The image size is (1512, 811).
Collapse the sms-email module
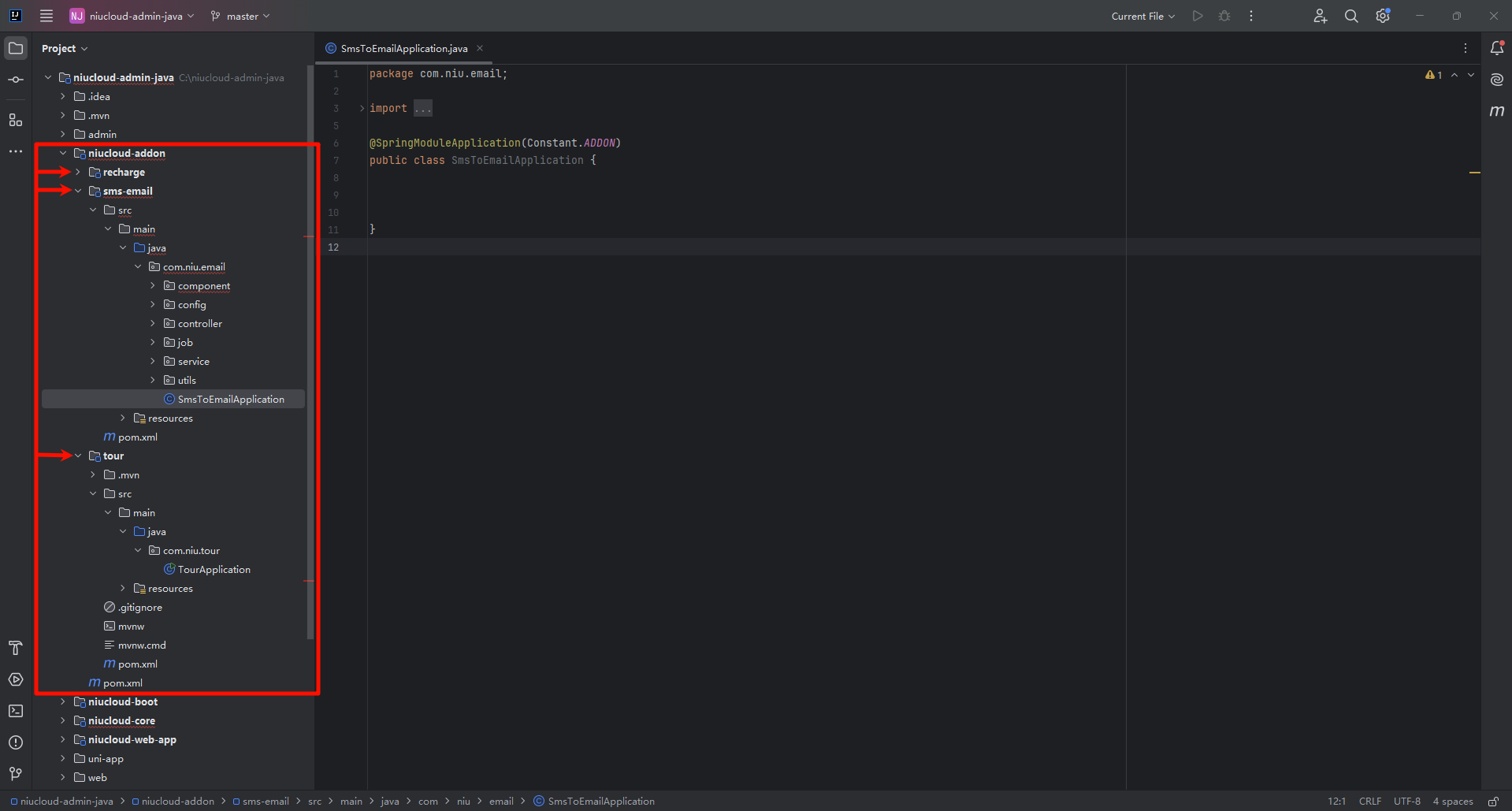[x=78, y=191]
